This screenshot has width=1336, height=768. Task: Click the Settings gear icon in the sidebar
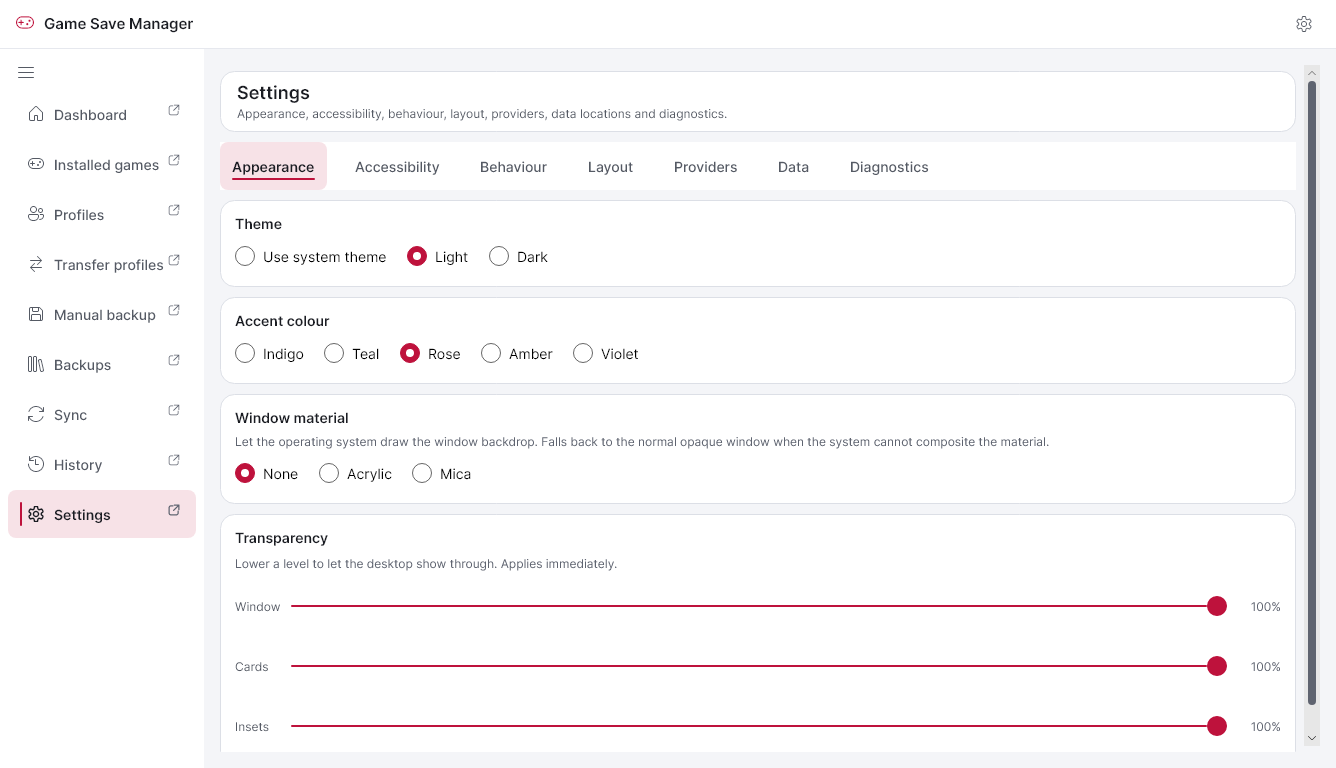click(36, 514)
